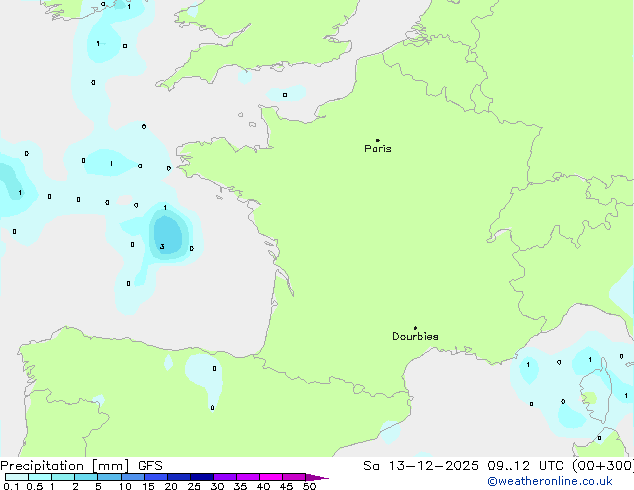Click the precipitation value 3 in the Bay of Biscay
Screen dimensions: 634x490
click(x=162, y=247)
